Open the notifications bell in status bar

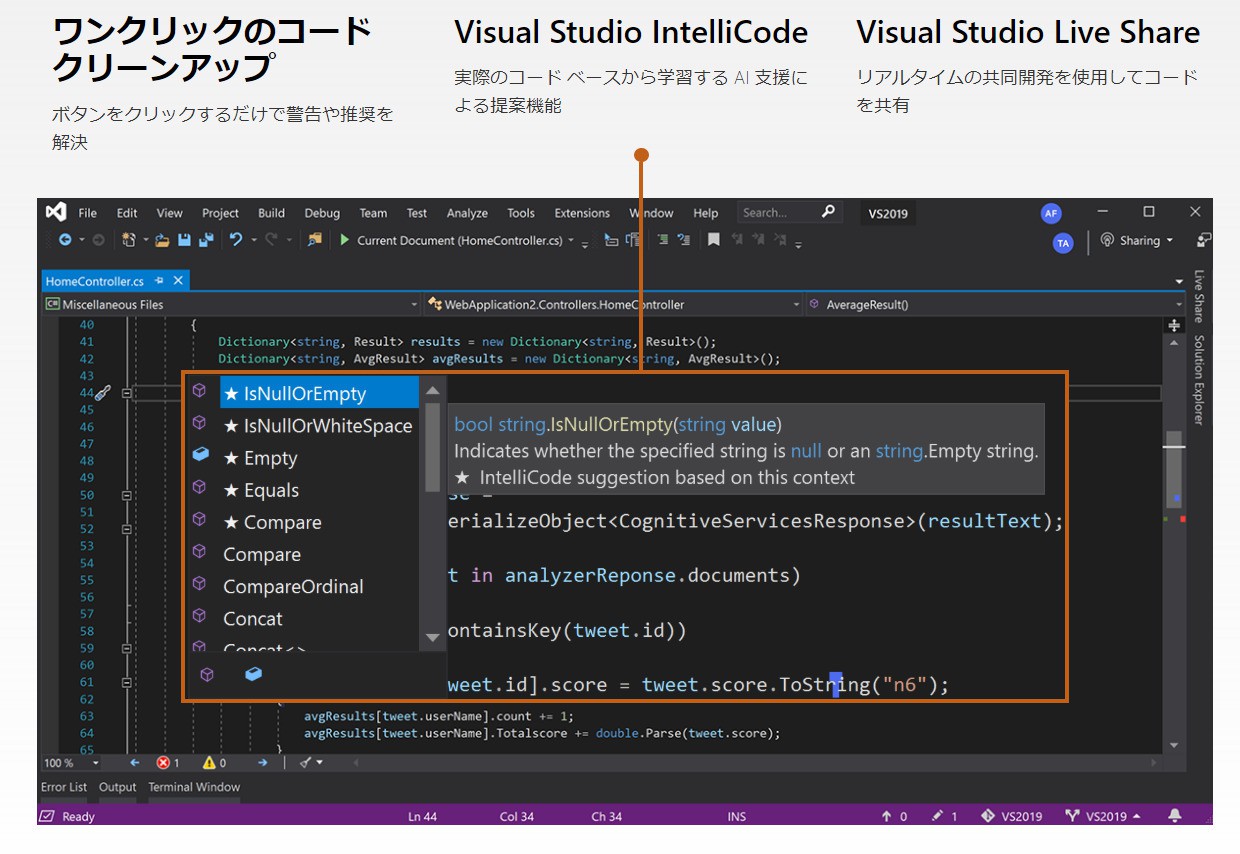click(x=1175, y=816)
